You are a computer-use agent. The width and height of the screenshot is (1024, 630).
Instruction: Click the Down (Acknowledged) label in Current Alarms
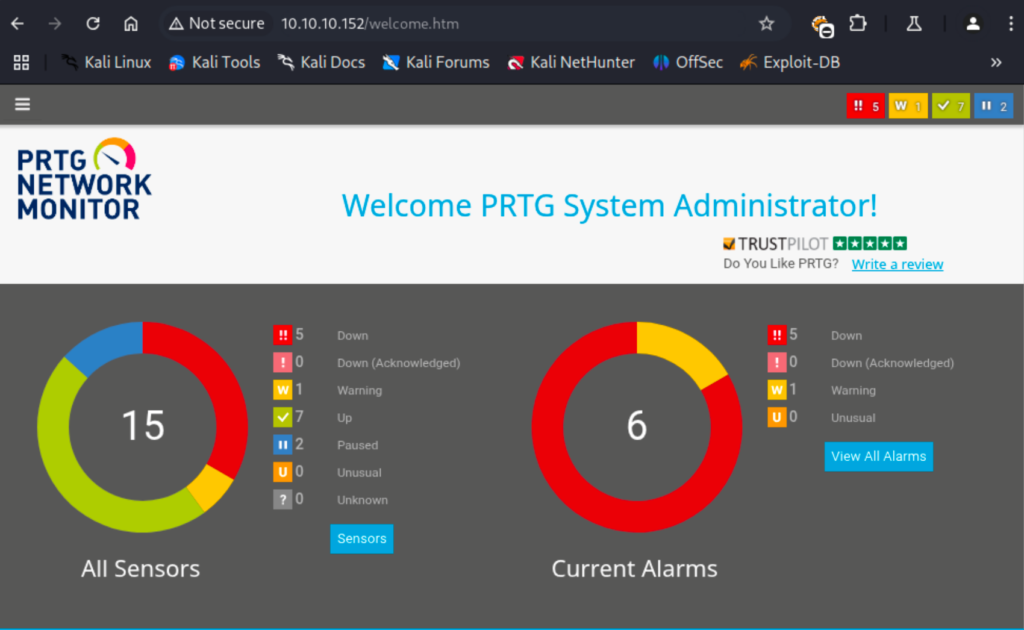892,363
